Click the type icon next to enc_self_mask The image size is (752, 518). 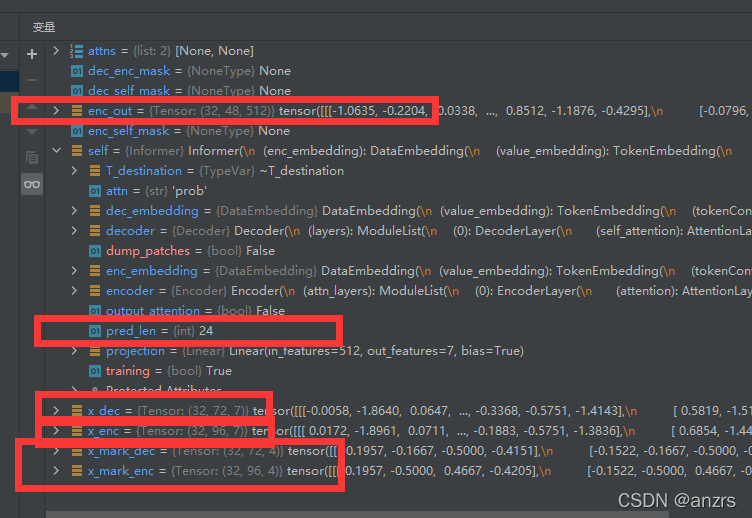pos(77,131)
